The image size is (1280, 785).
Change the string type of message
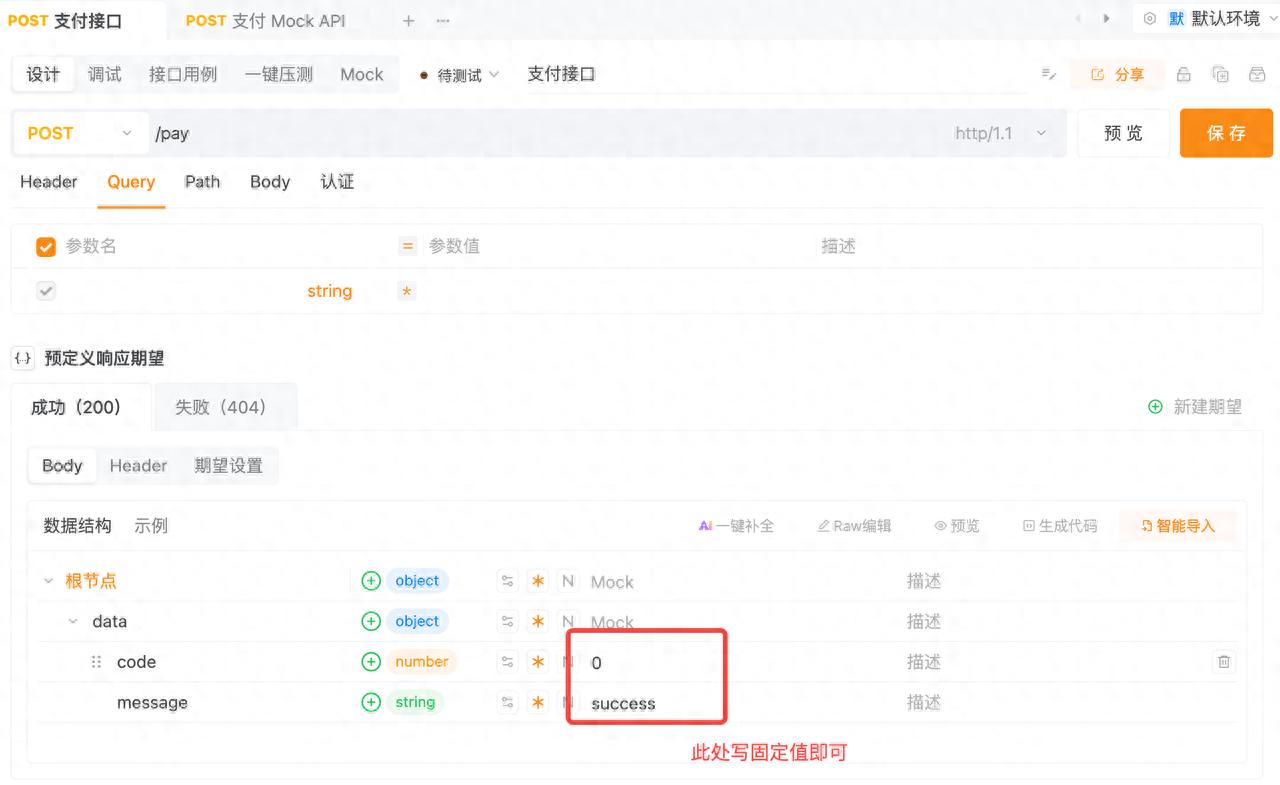point(415,702)
